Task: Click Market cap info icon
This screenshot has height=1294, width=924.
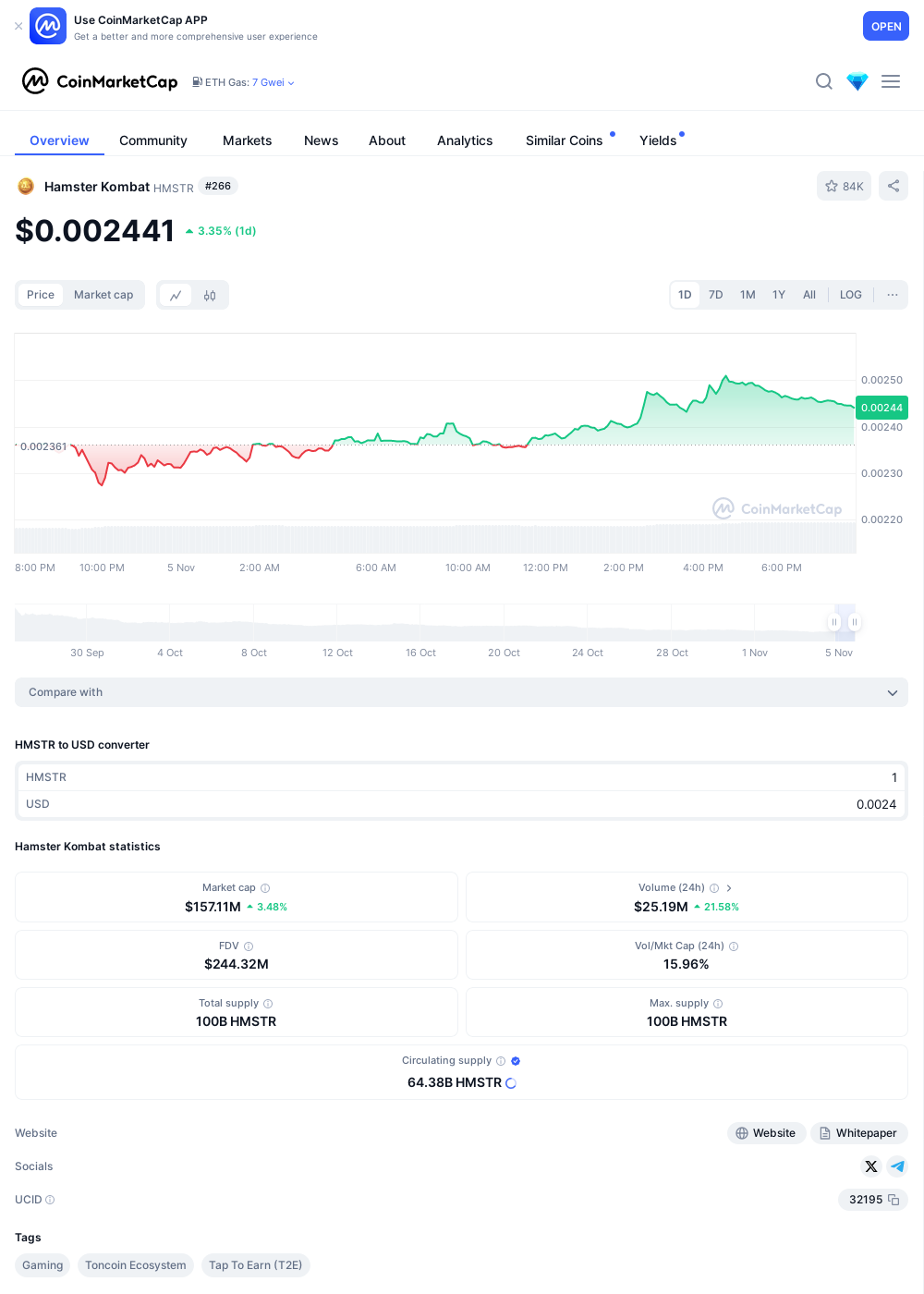Action: pos(265,888)
